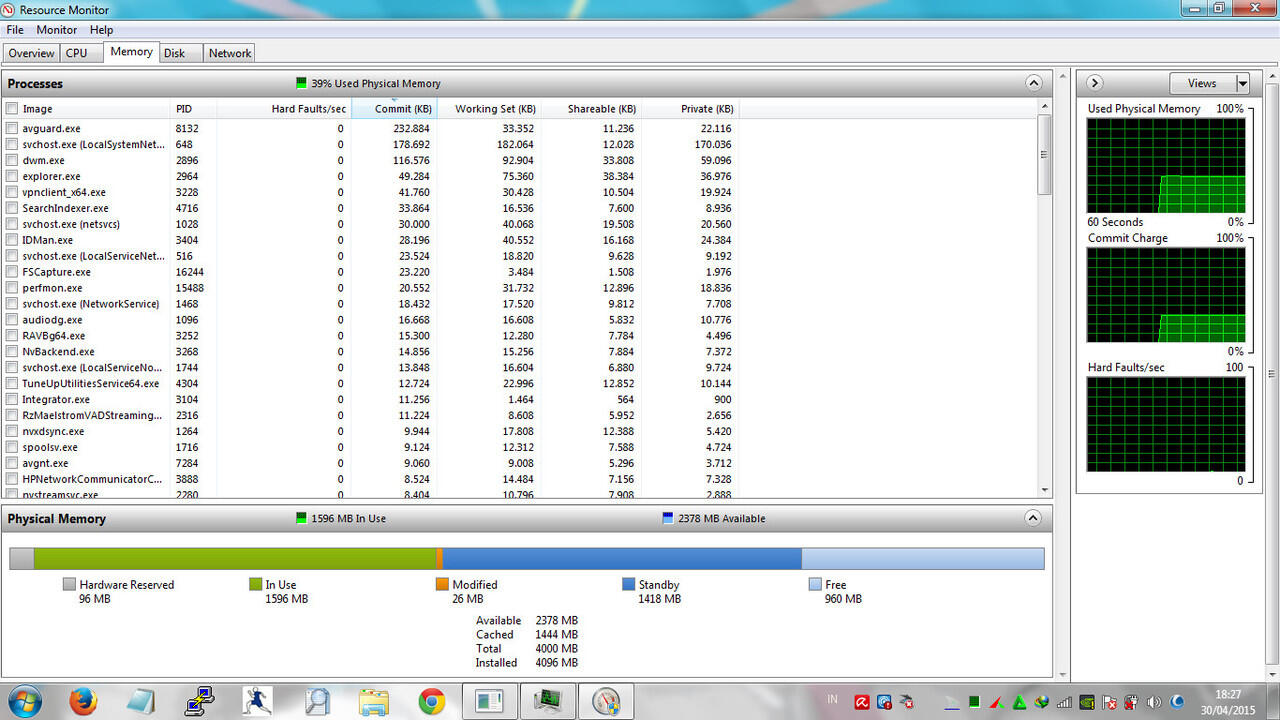Click the Resource Monitor taskbar button
This screenshot has width=1280, height=720.
click(606, 701)
